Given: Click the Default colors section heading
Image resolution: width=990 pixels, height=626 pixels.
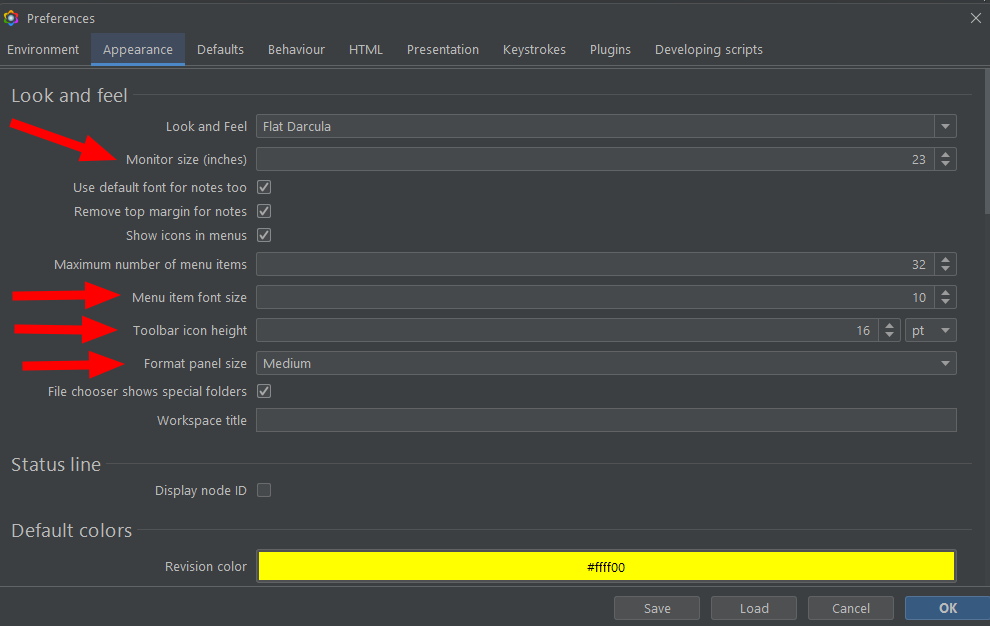Looking at the screenshot, I should tap(71, 531).
